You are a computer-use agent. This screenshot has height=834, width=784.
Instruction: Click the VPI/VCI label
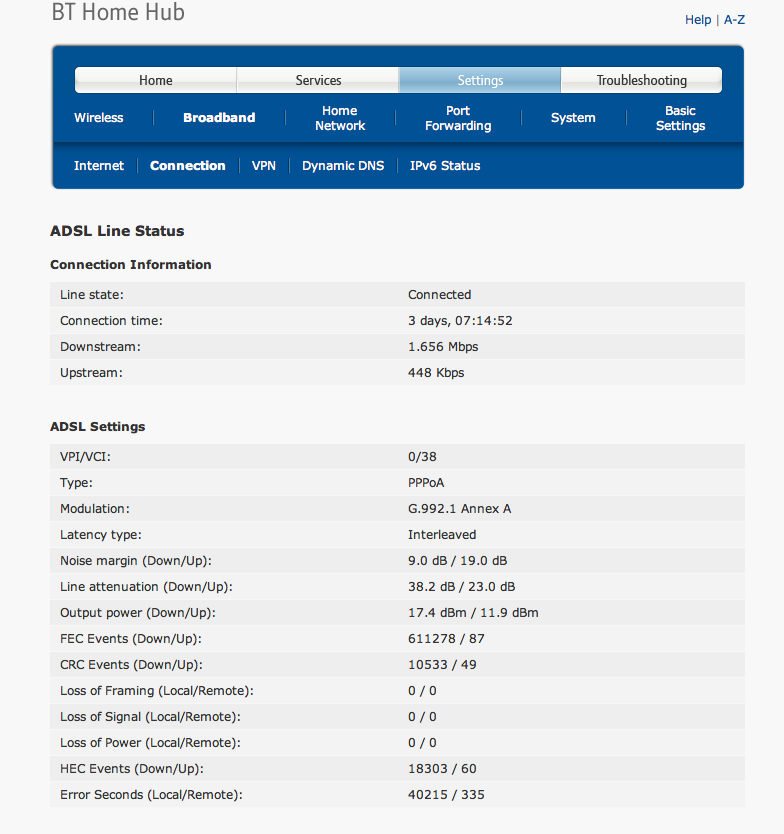click(86, 457)
